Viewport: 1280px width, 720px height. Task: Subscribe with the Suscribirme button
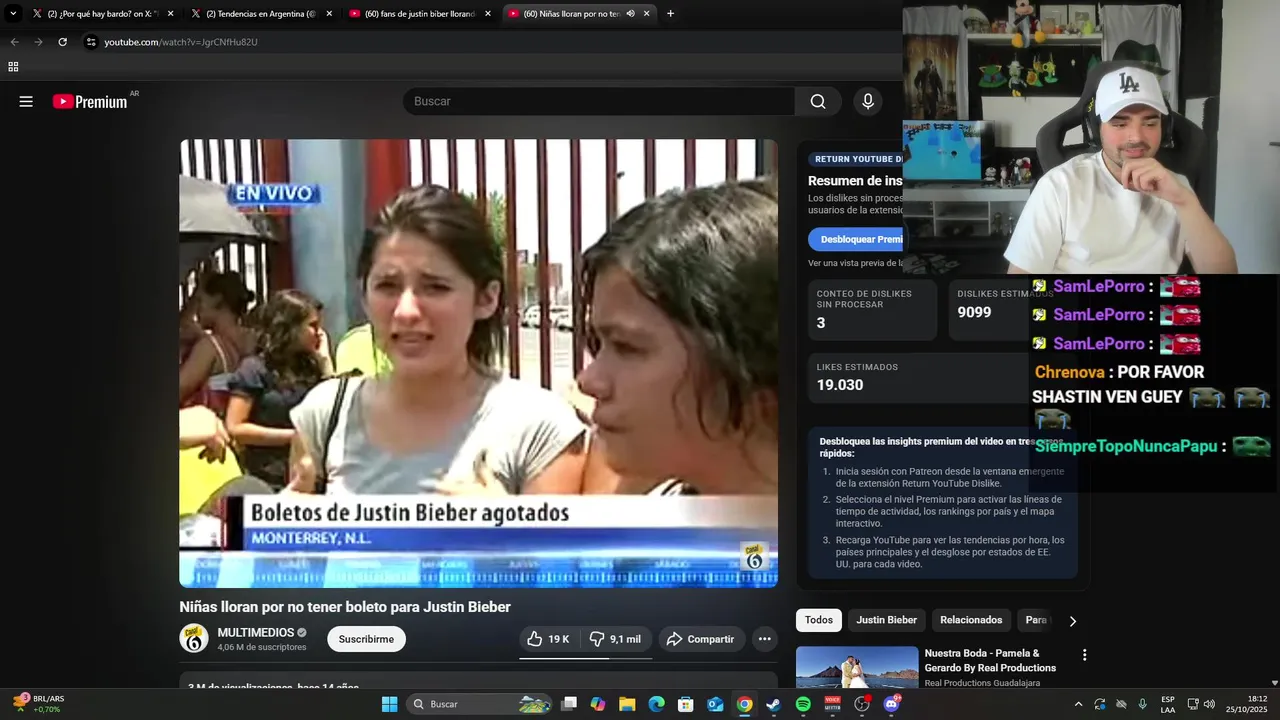366,639
